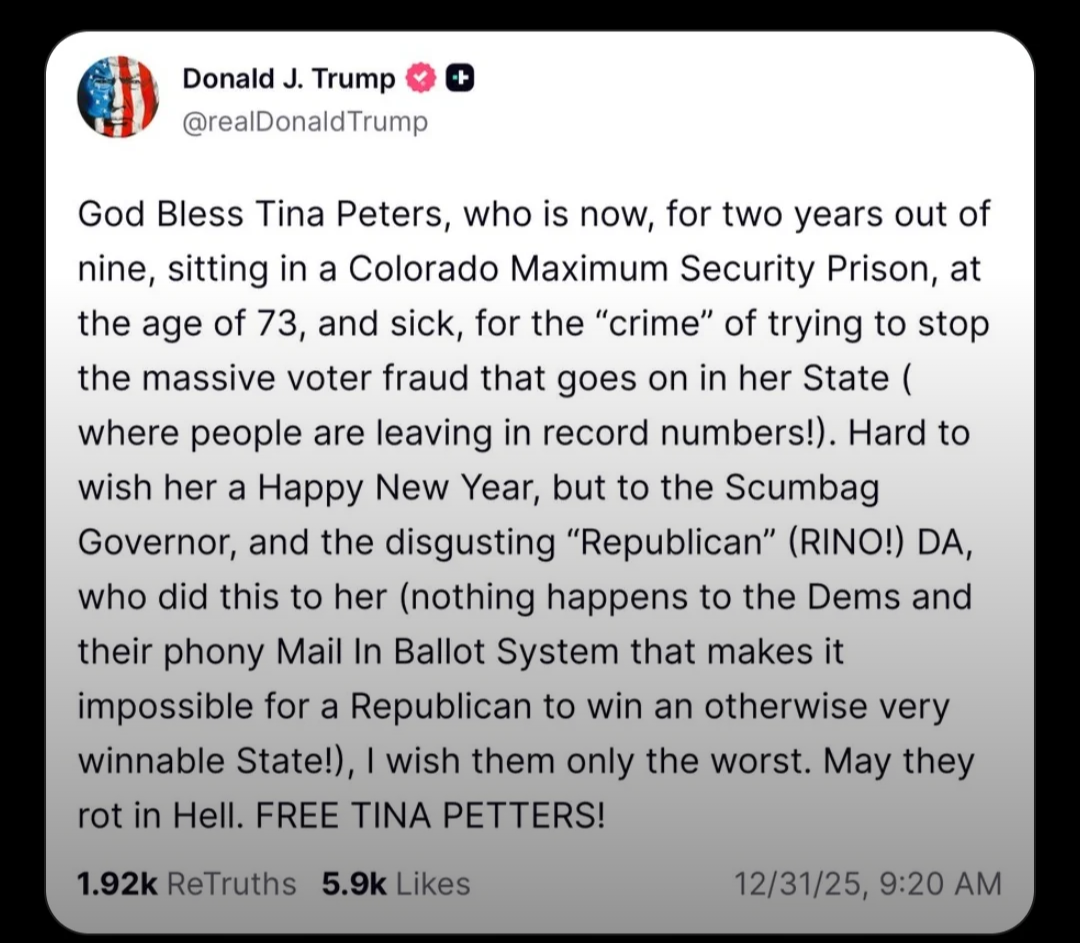Image resolution: width=1080 pixels, height=943 pixels.
Task: Open the Donald J. Trump display name
Action: pos(289,78)
